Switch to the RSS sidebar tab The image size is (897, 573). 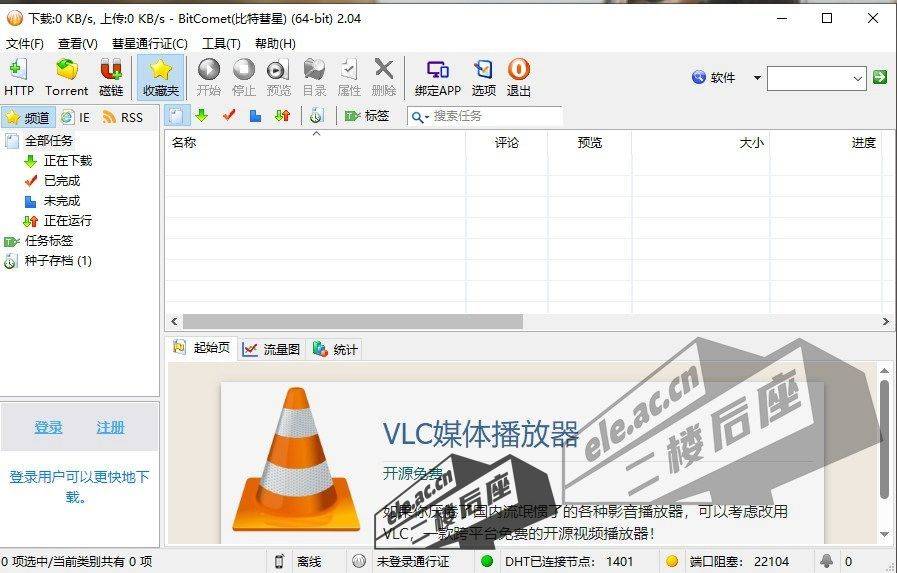122,118
